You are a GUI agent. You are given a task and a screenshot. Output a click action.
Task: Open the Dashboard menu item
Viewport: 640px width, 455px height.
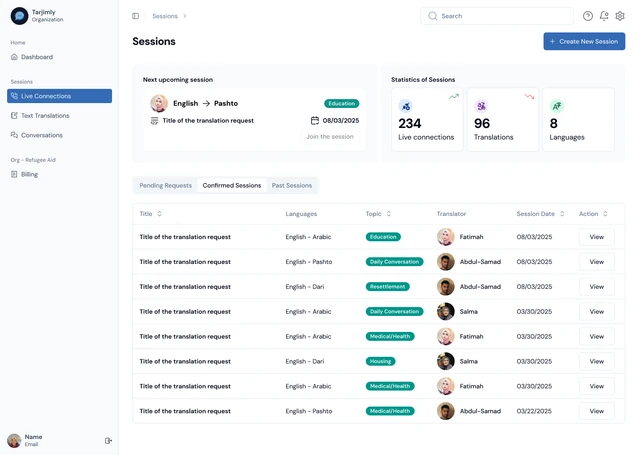coord(60,57)
